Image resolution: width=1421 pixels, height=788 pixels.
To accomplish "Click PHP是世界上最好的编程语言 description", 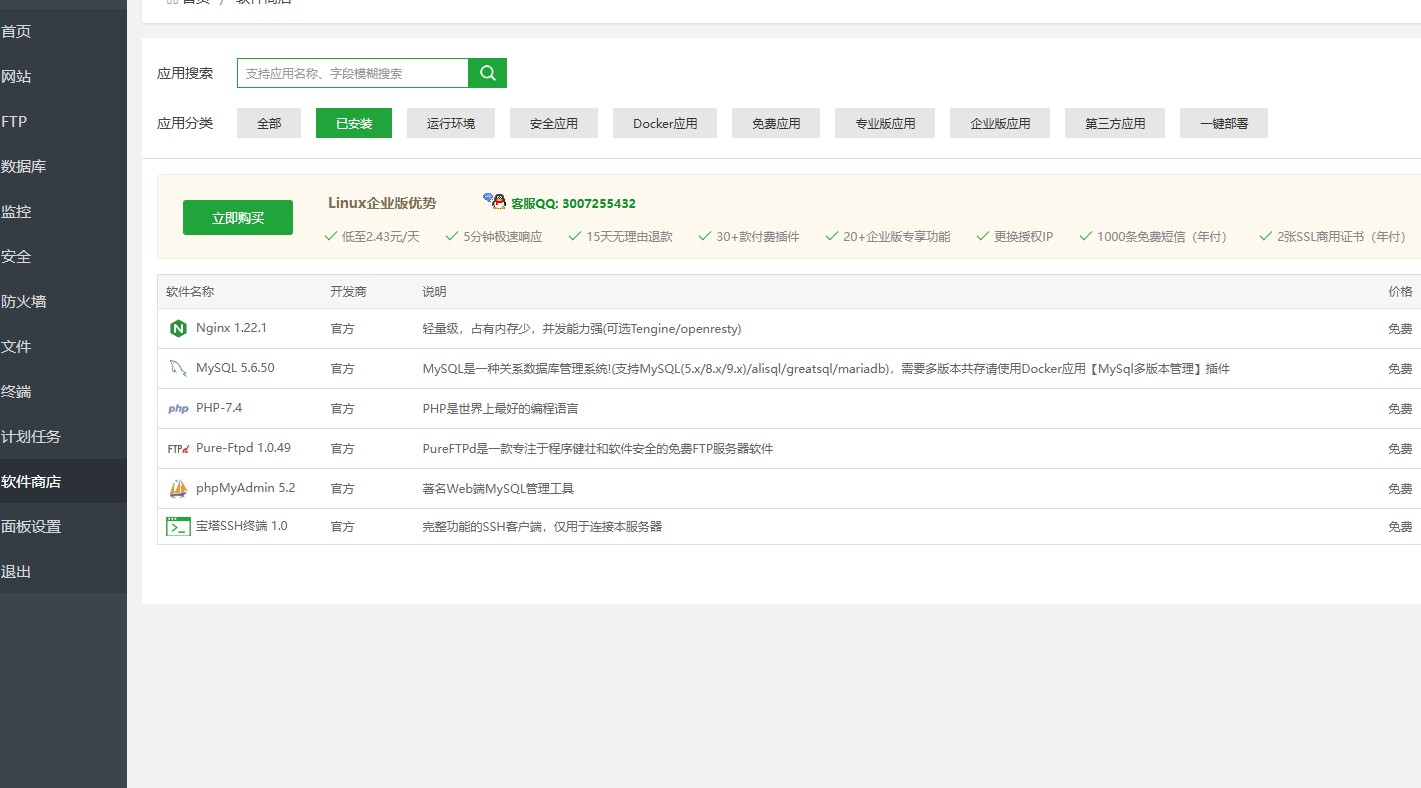I will pyautogui.click(x=500, y=409).
